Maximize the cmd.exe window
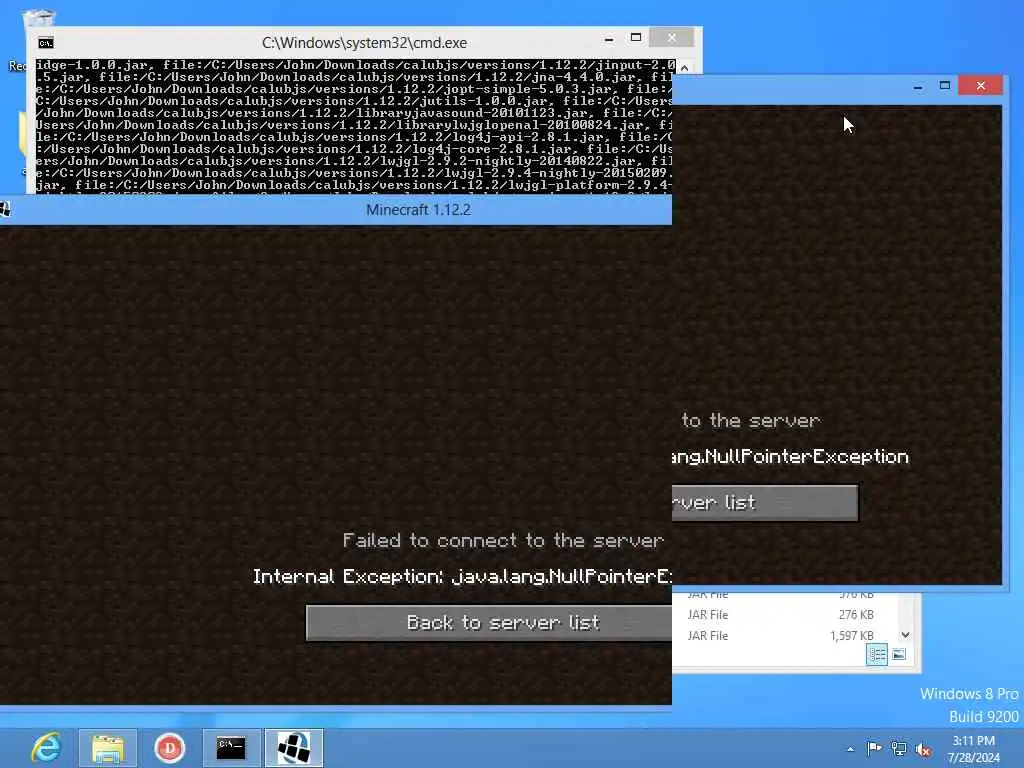 coord(636,38)
